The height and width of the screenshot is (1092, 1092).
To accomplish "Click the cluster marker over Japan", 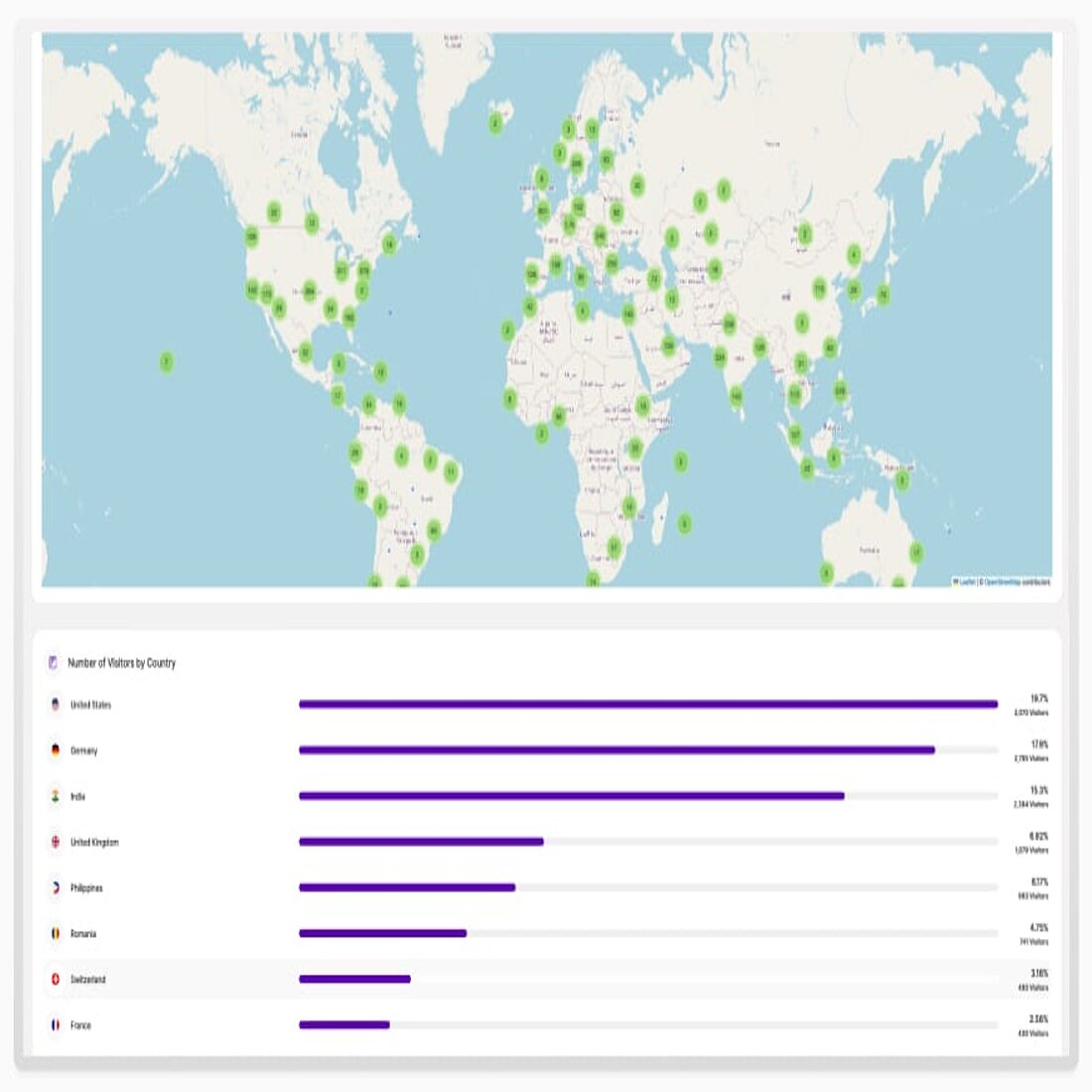I will (883, 294).
